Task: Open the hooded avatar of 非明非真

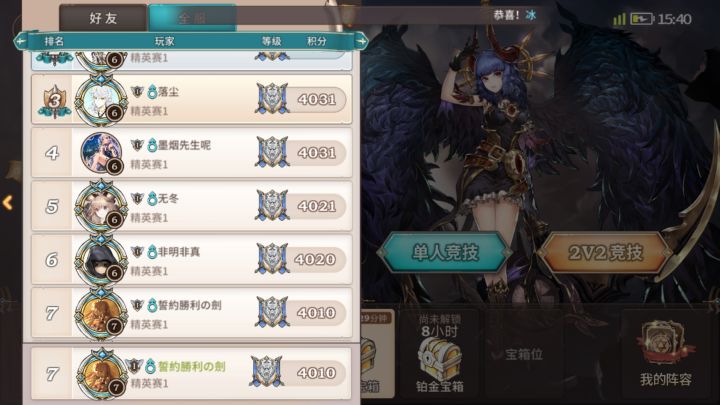Action: 101,260
